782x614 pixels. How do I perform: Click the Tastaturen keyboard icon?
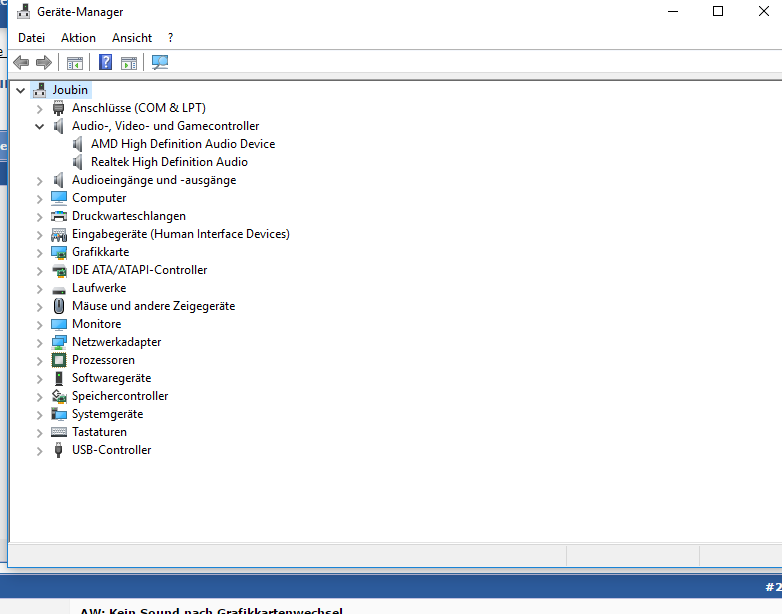tap(59, 432)
